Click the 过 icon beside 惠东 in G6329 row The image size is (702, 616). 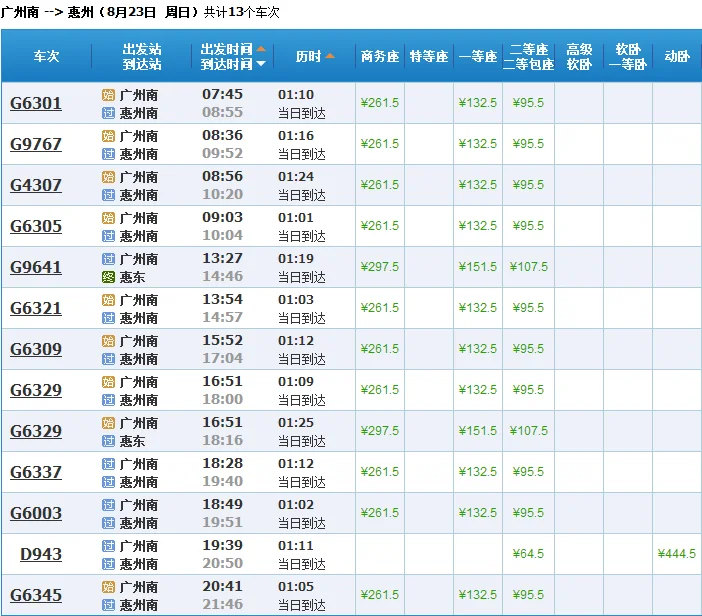coord(108,441)
